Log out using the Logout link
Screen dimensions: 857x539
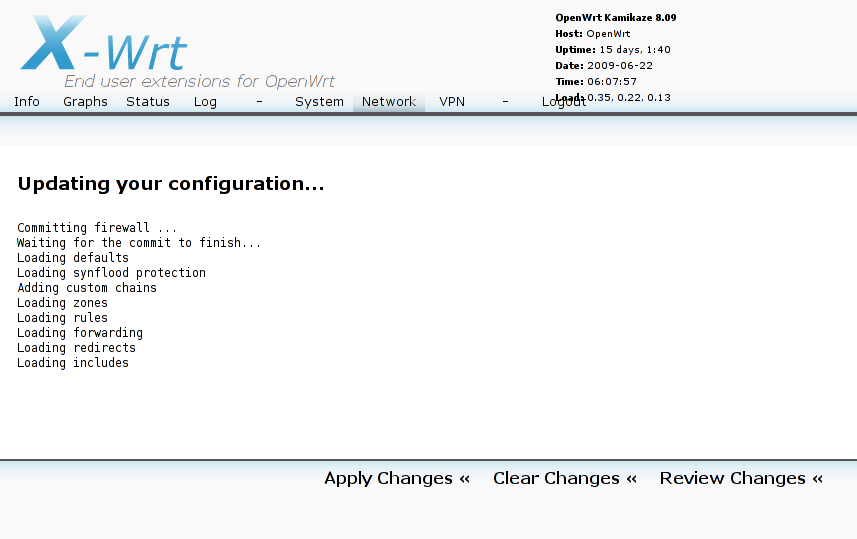click(563, 102)
